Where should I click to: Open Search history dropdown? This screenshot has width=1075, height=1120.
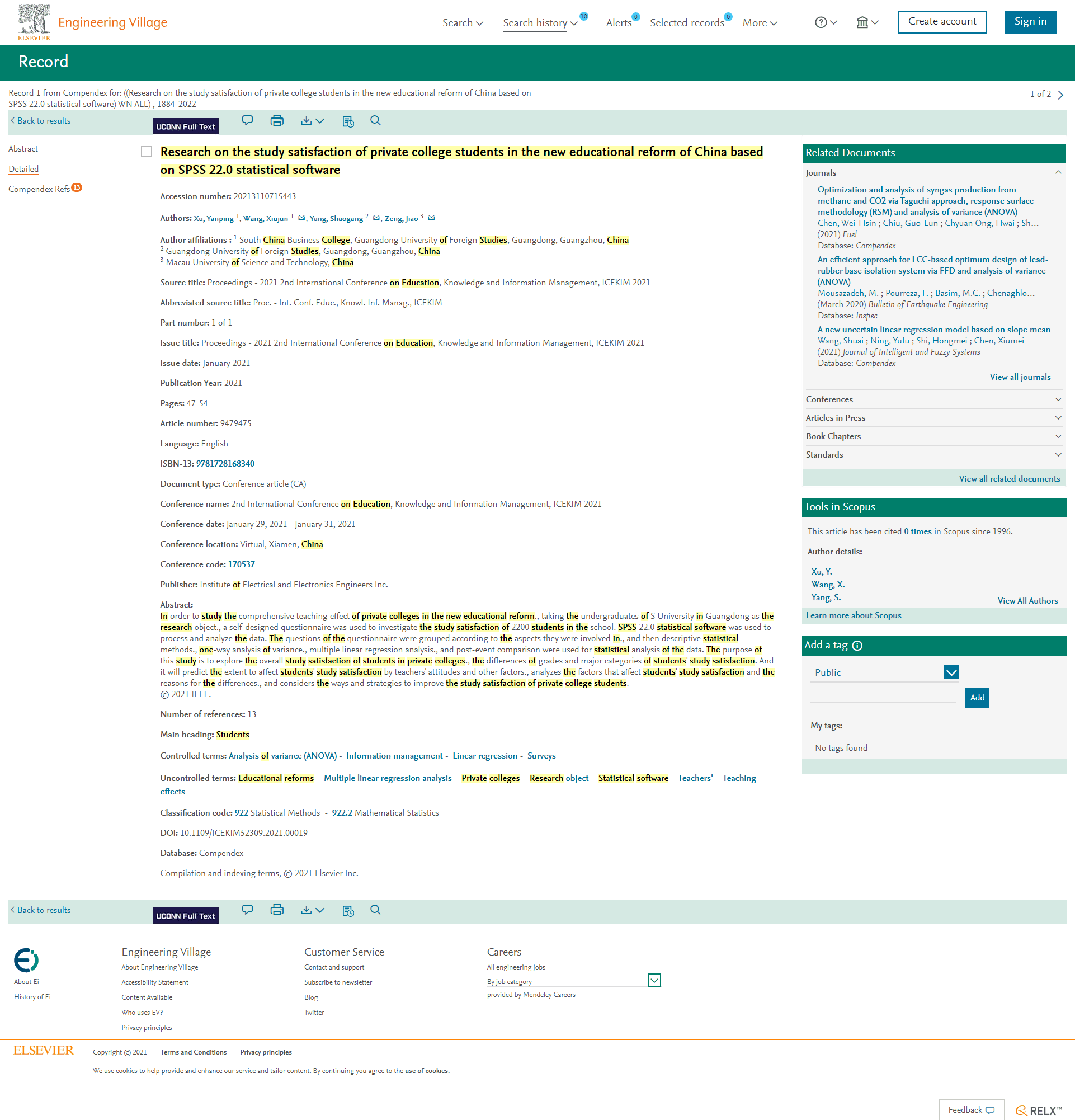click(540, 23)
